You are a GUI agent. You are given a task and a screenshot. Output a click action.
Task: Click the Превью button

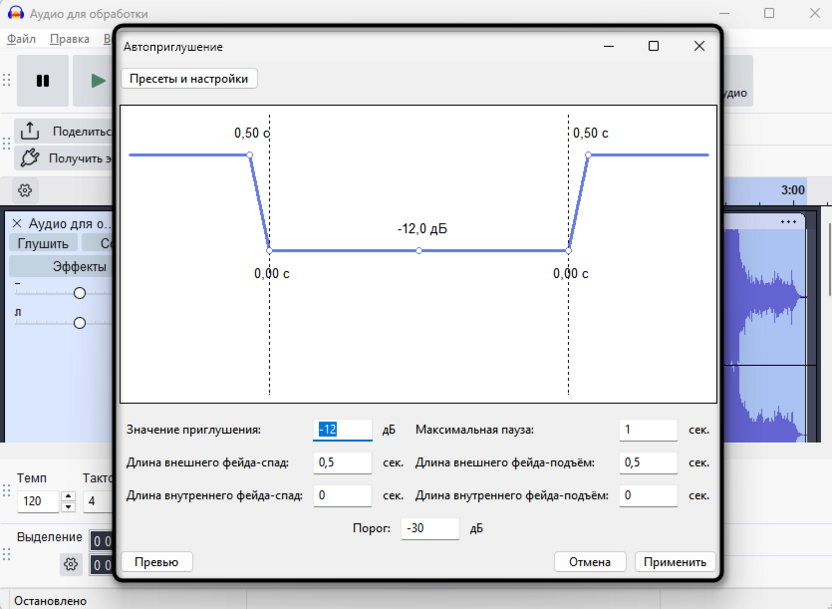[x=157, y=562]
